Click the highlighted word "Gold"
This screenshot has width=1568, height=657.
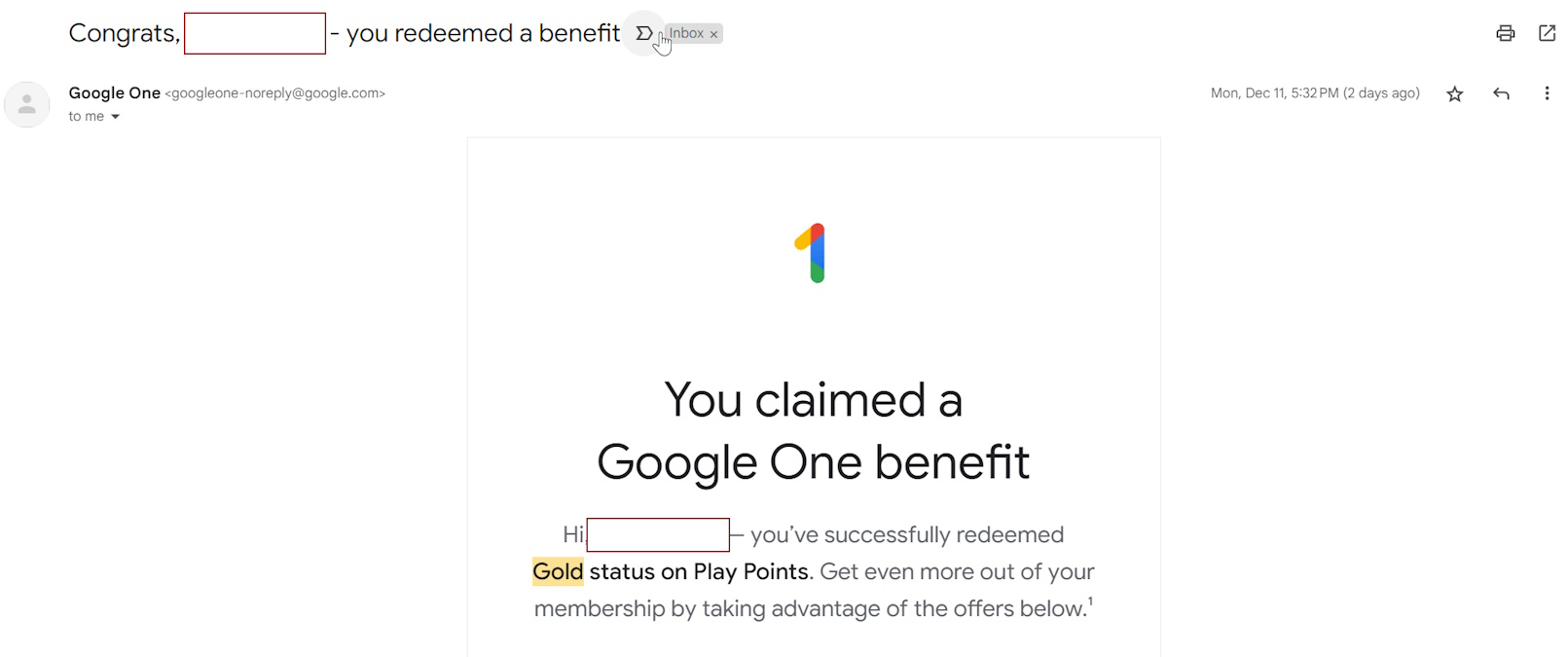click(x=558, y=572)
